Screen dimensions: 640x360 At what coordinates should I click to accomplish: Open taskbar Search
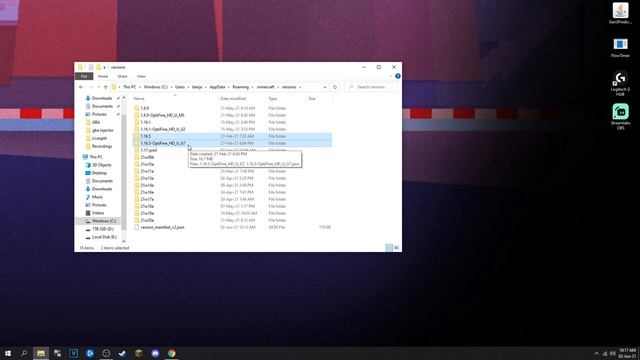(x=24, y=353)
